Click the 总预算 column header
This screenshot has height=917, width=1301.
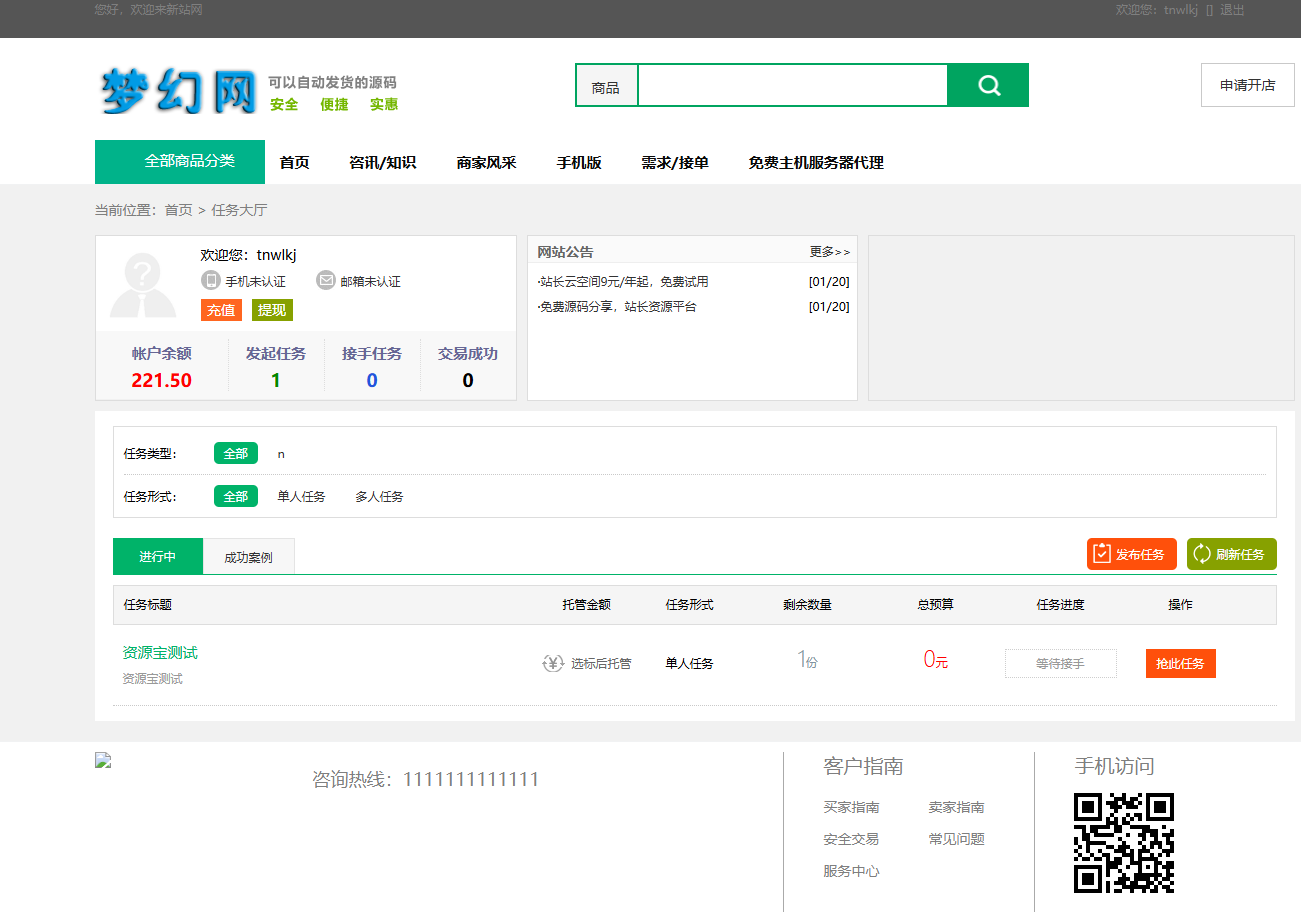click(936, 605)
